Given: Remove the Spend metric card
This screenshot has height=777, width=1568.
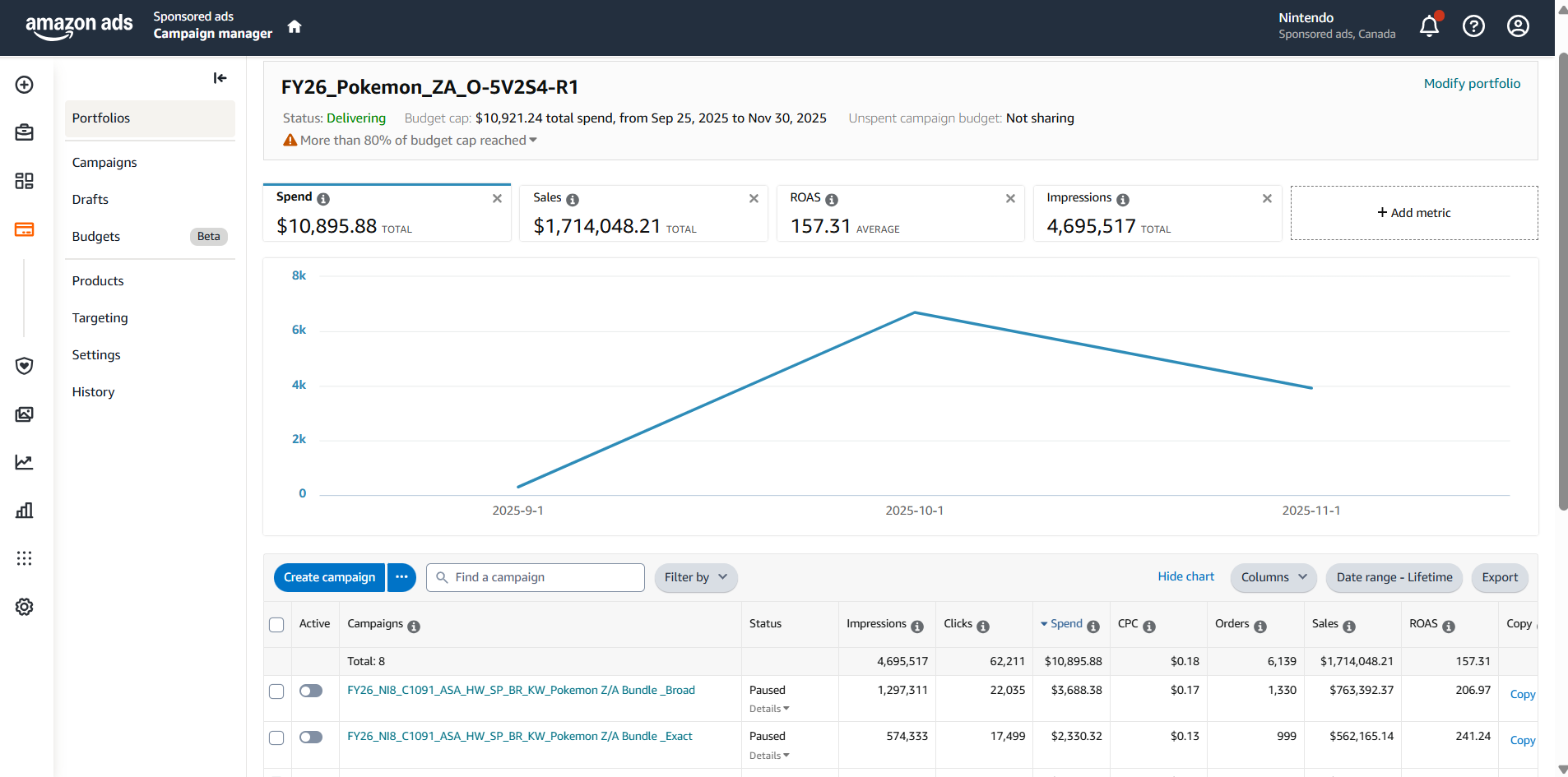Looking at the screenshot, I should point(497,199).
